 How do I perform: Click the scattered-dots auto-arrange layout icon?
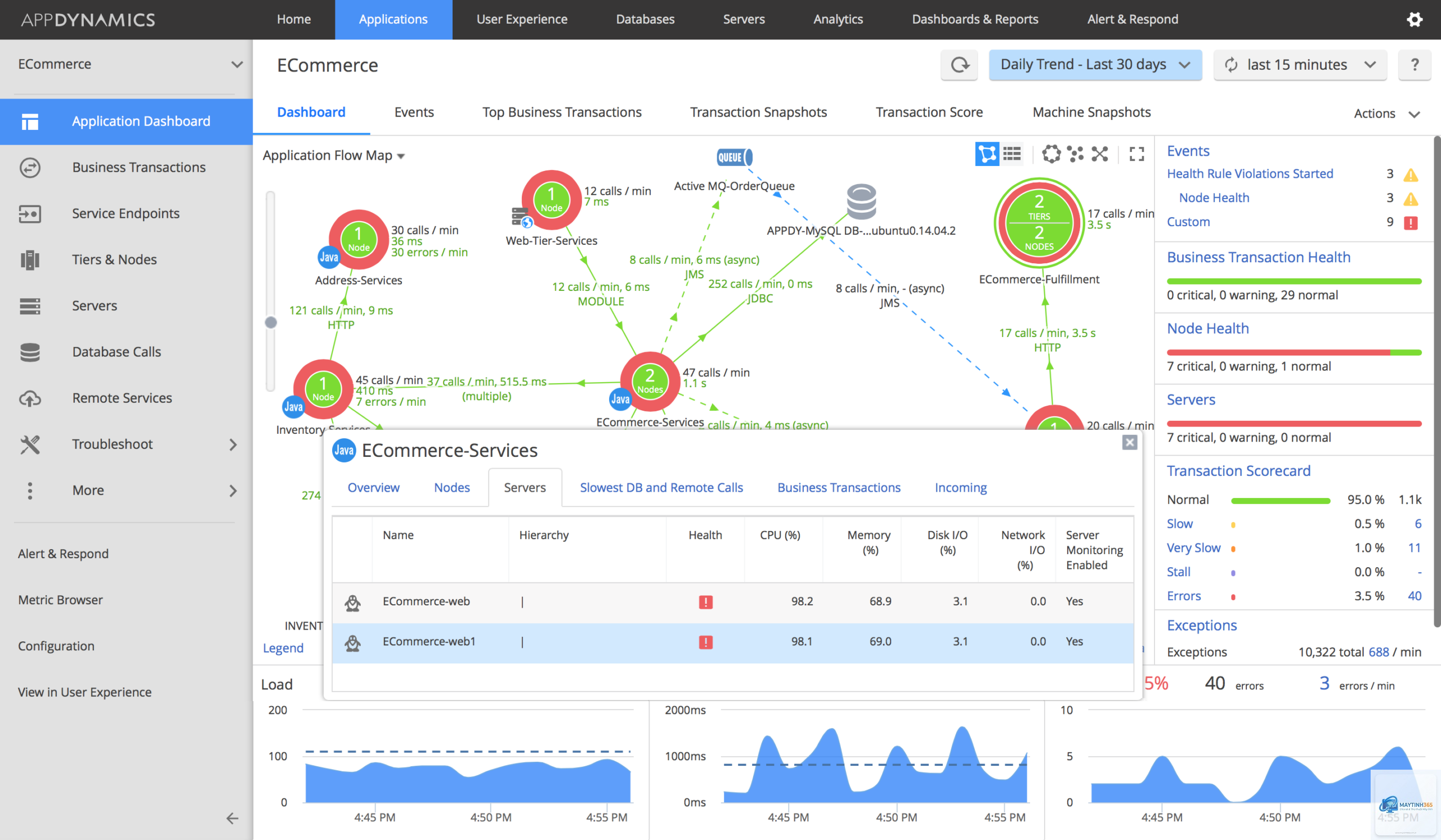click(1075, 154)
